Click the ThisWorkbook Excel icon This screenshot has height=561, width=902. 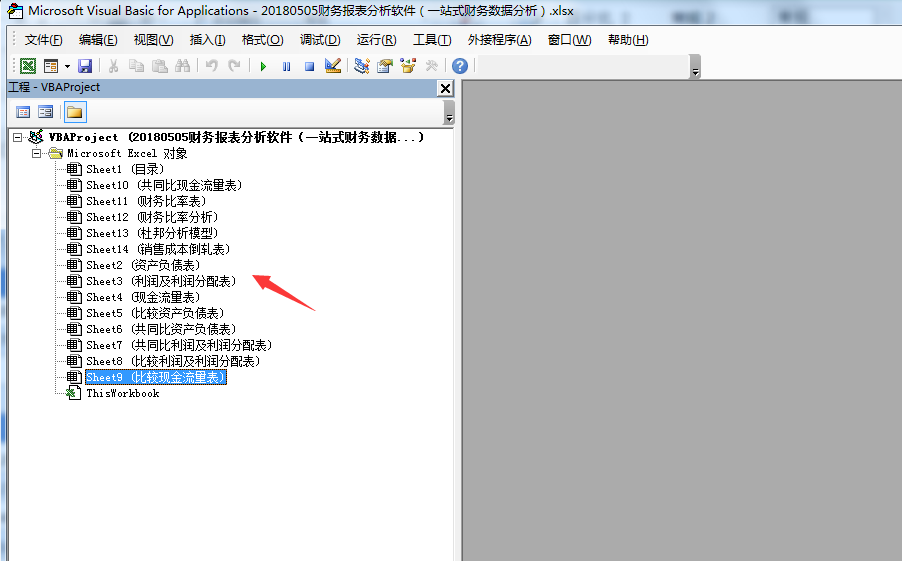[73, 394]
